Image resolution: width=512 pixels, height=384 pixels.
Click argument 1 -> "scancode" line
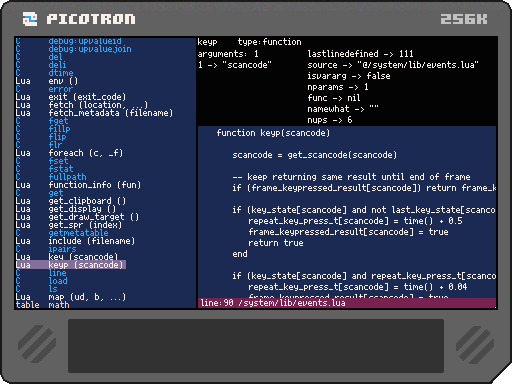[235, 65]
